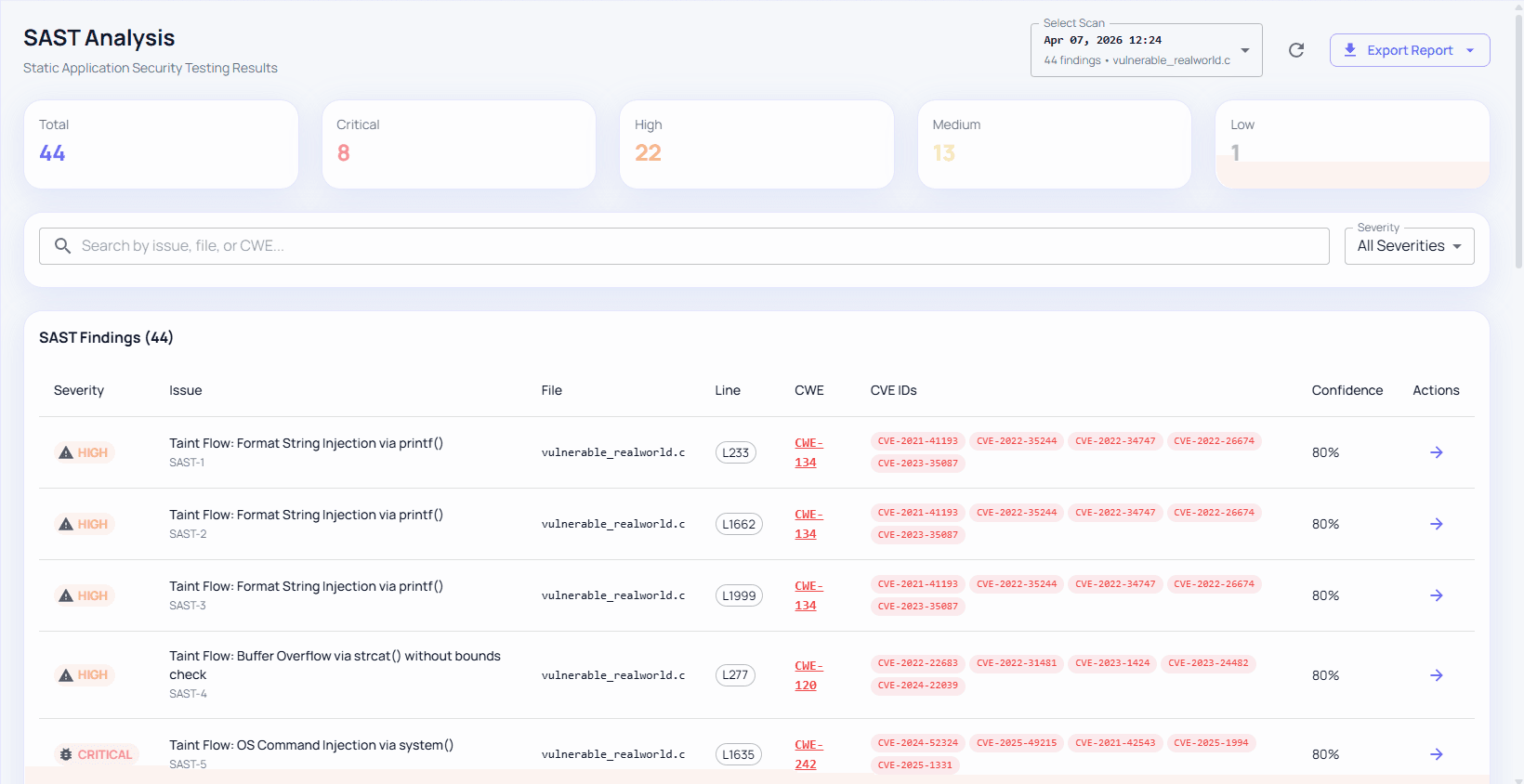Click the refresh scan results icon
This screenshot has width=1524, height=784.
(x=1296, y=50)
